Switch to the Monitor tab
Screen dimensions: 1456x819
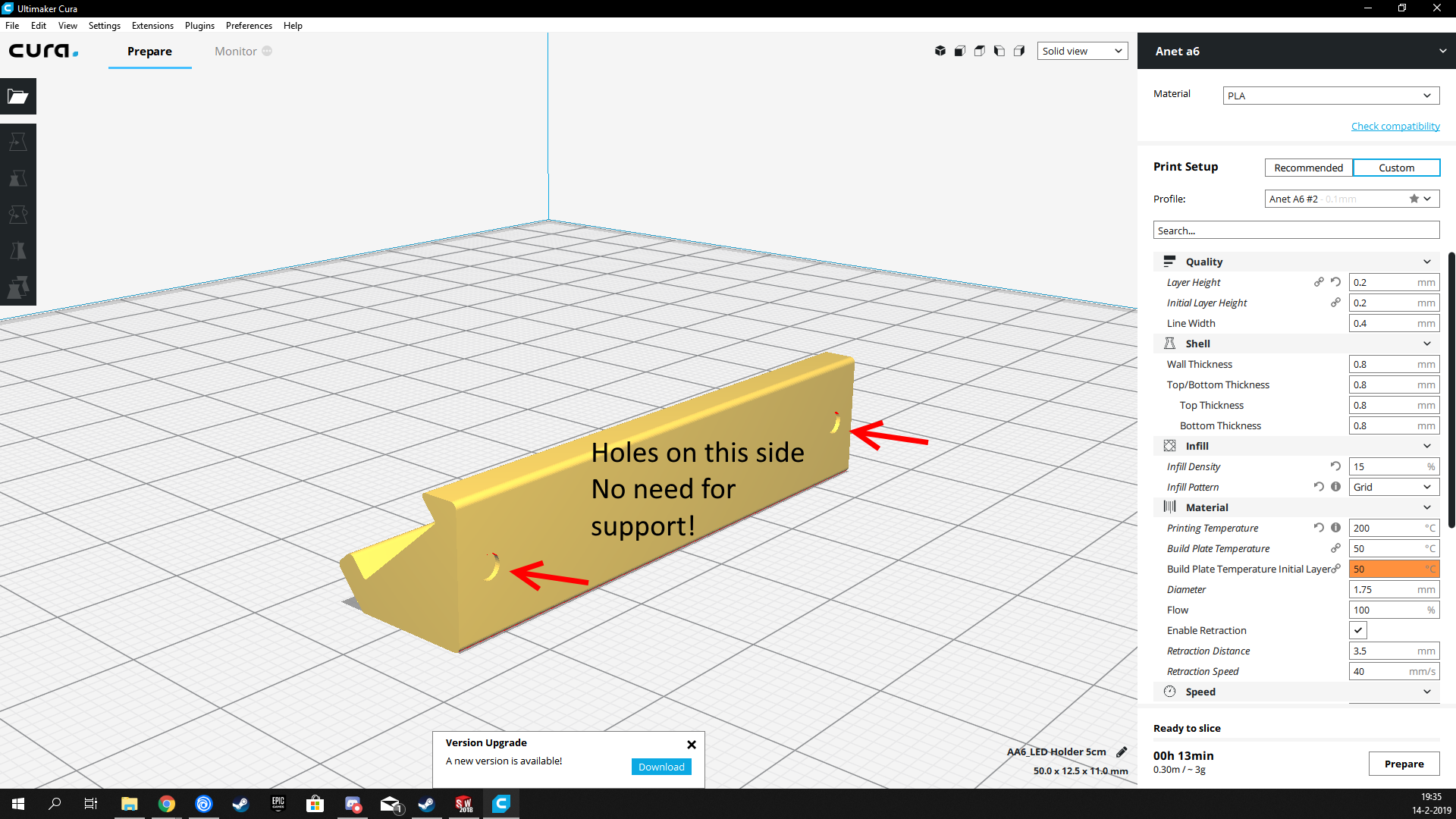243,51
